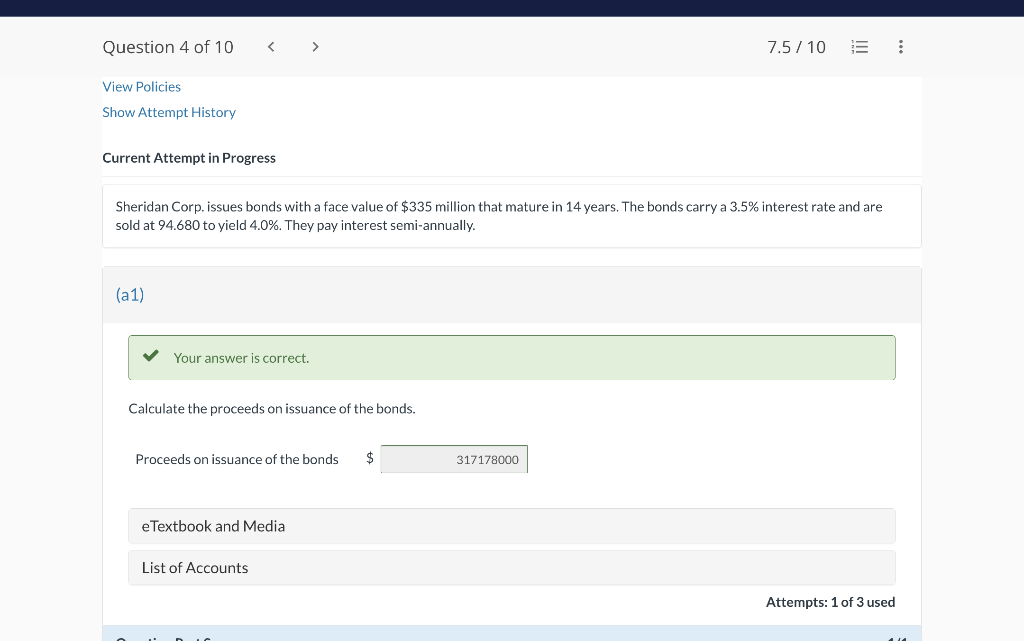Click the proceeds on issuance input field

tap(454, 459)
